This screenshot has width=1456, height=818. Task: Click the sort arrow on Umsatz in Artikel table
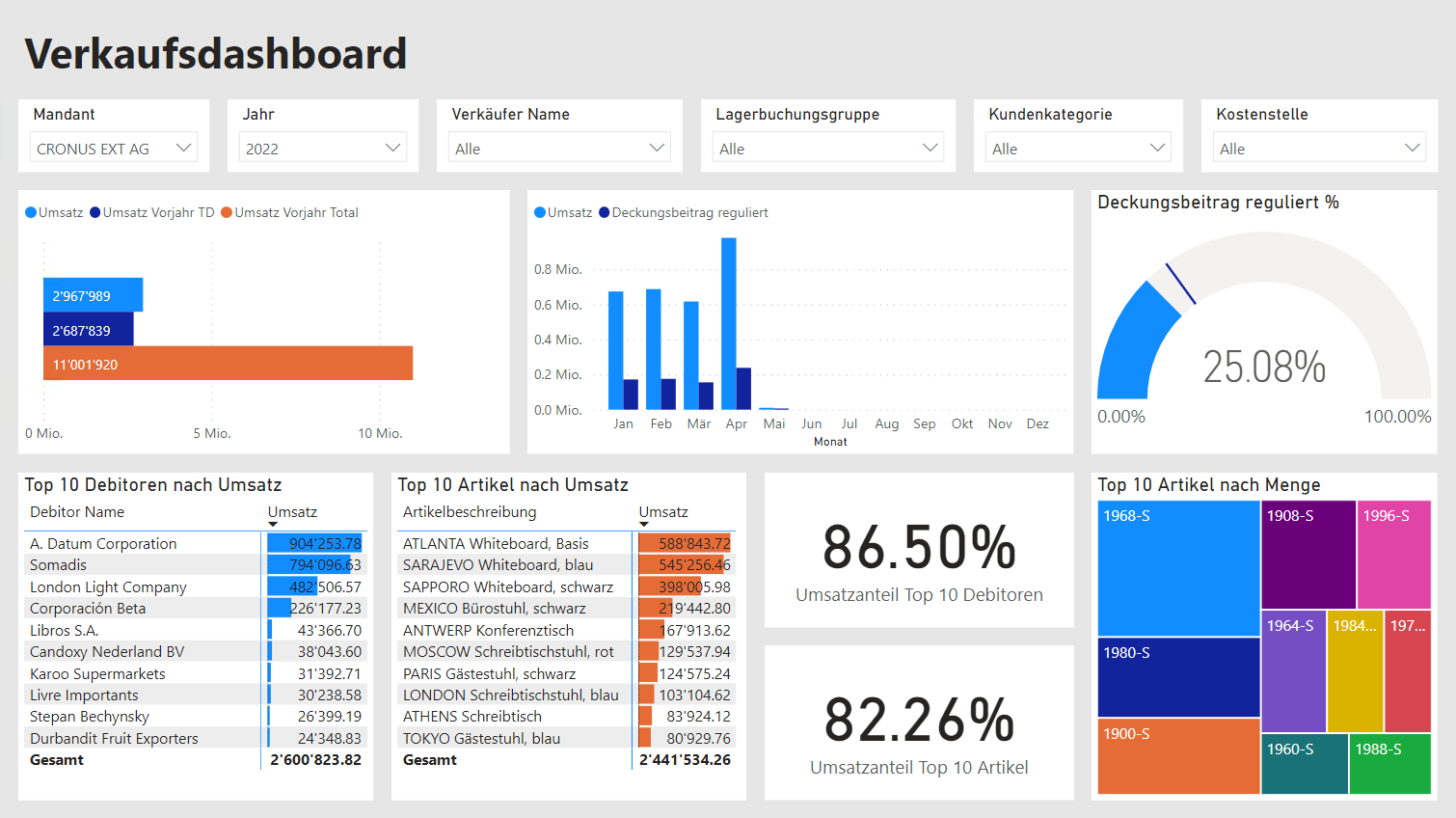click(642, 526)
